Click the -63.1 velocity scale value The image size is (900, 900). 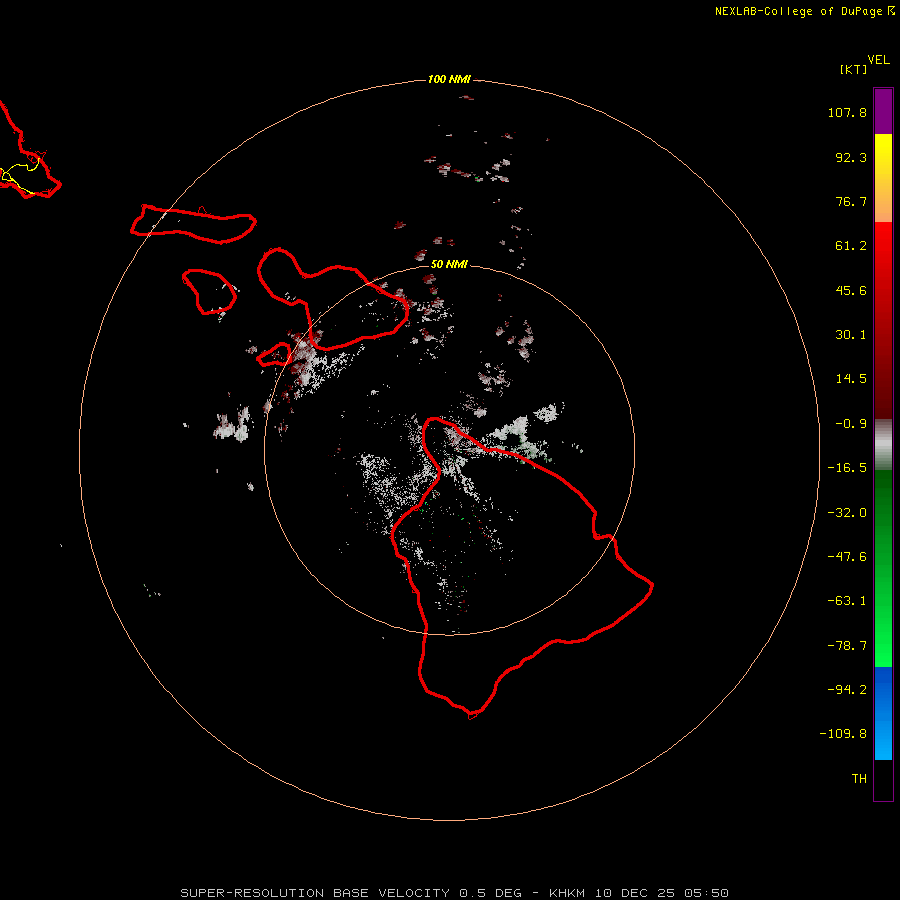coord(847,601)
